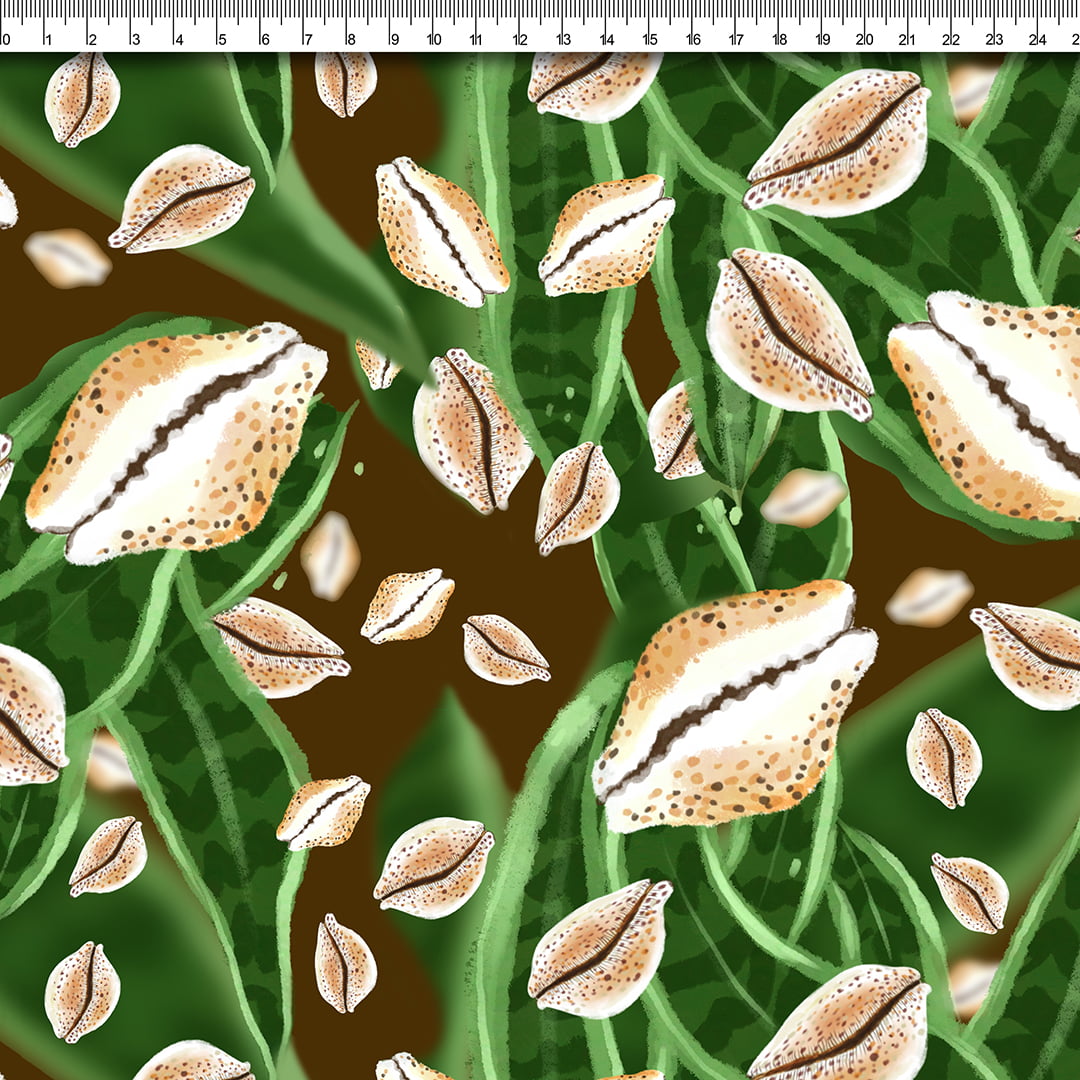The image size is (1080, 1080).
Task: Click the ruler number "17"
Action: pyautogui.click(x=736, y=39)
